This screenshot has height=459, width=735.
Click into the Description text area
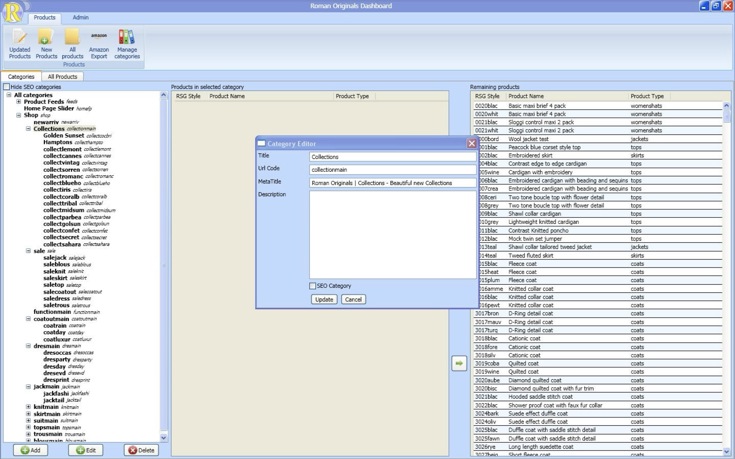point(392,234)
